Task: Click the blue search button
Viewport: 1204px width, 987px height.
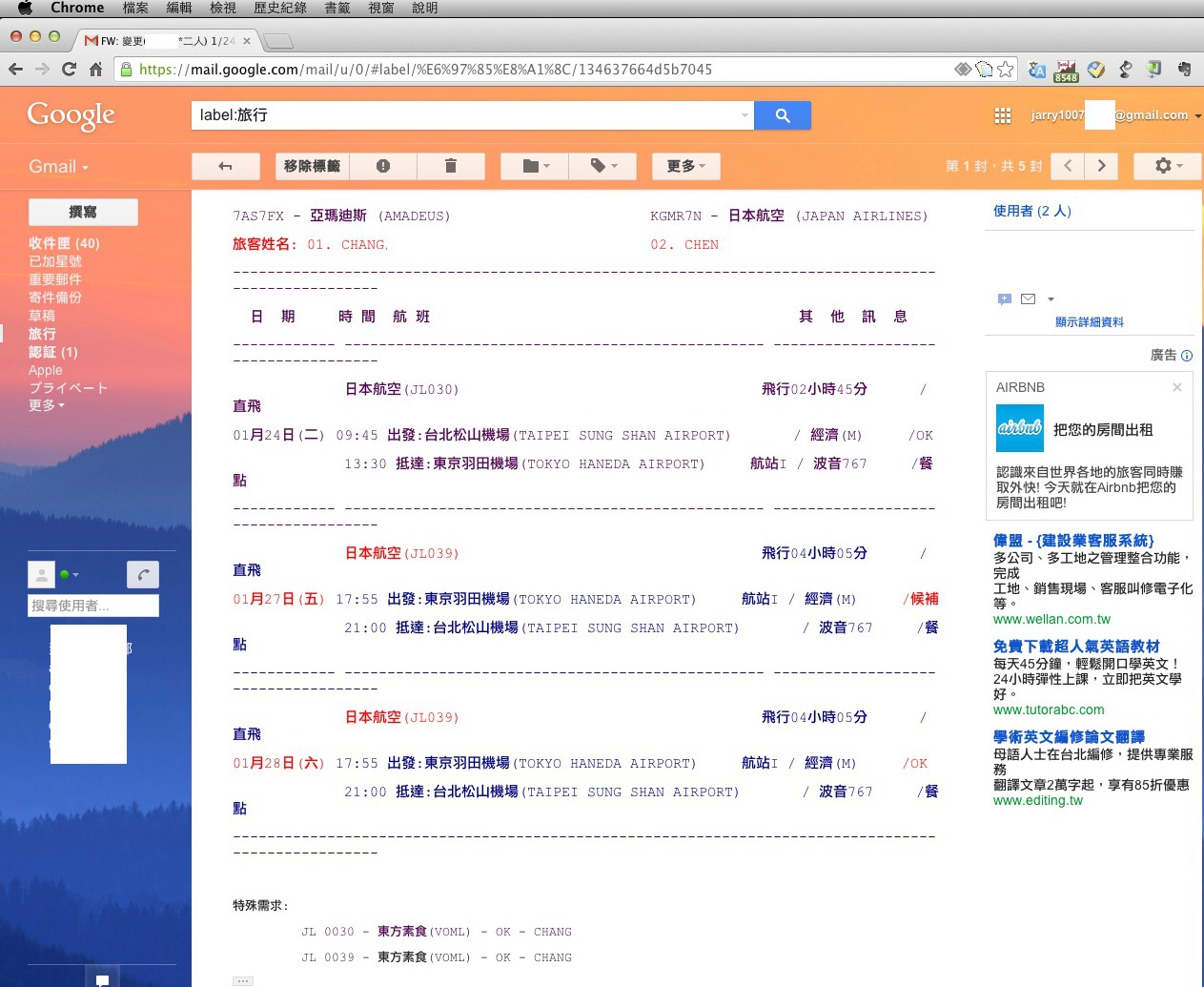Action: (783, 115)
